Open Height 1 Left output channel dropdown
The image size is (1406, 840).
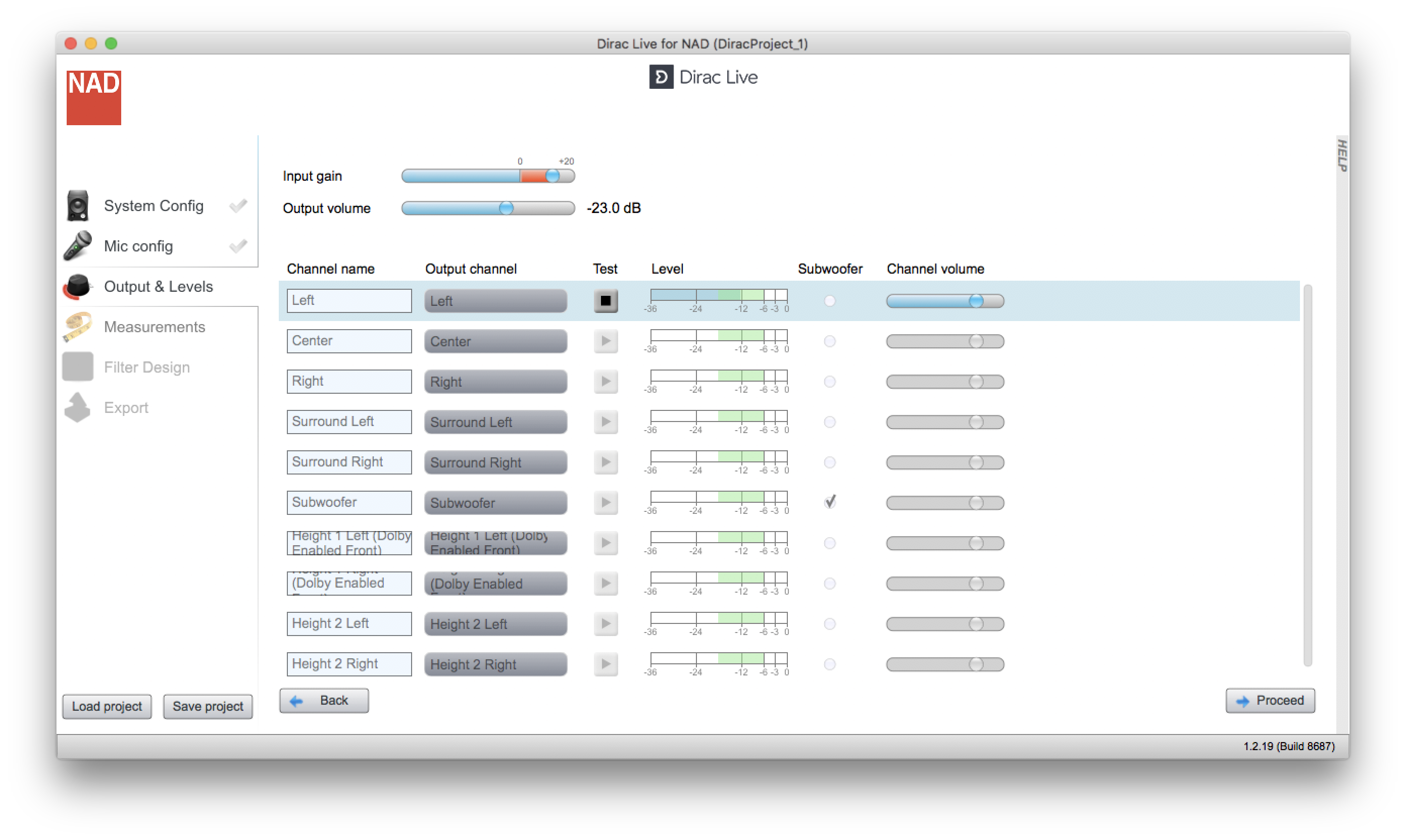(495, 543)
